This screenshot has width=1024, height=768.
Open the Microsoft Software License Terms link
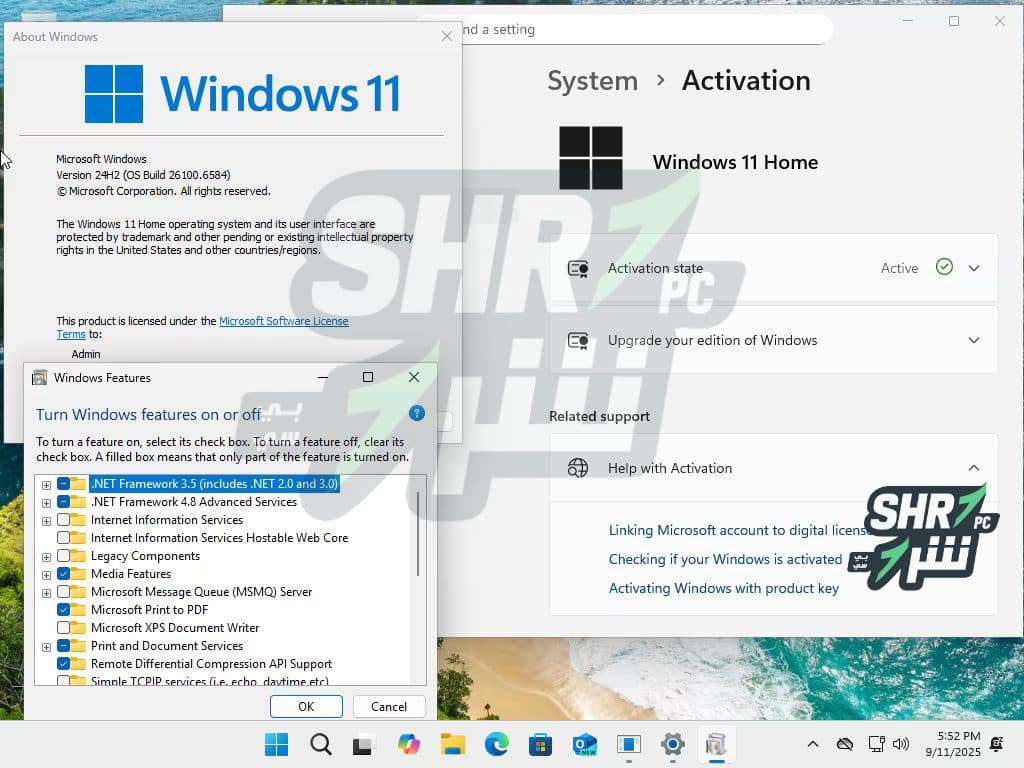click(283, 321)
